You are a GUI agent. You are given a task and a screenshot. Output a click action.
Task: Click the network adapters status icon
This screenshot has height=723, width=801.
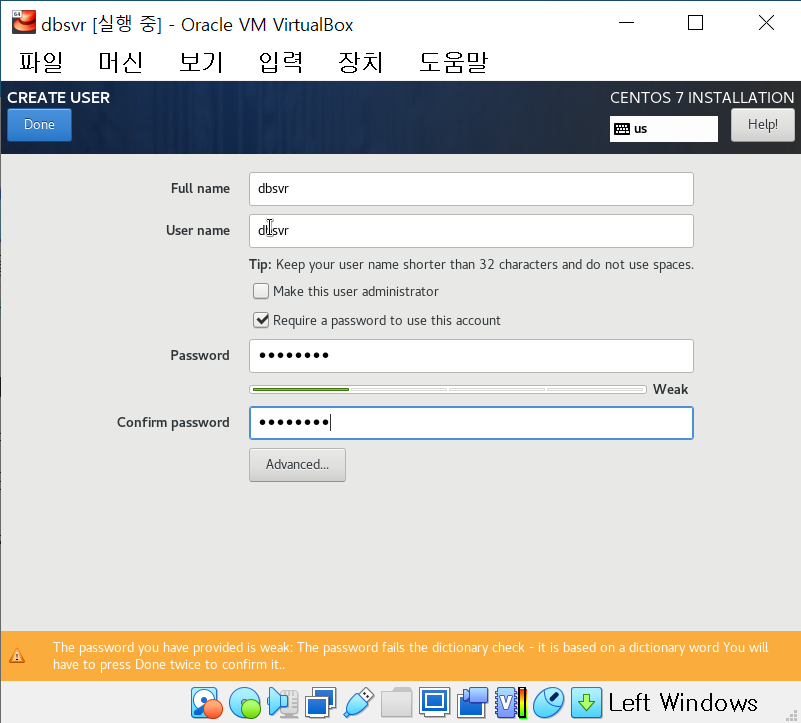click(321, 703)
